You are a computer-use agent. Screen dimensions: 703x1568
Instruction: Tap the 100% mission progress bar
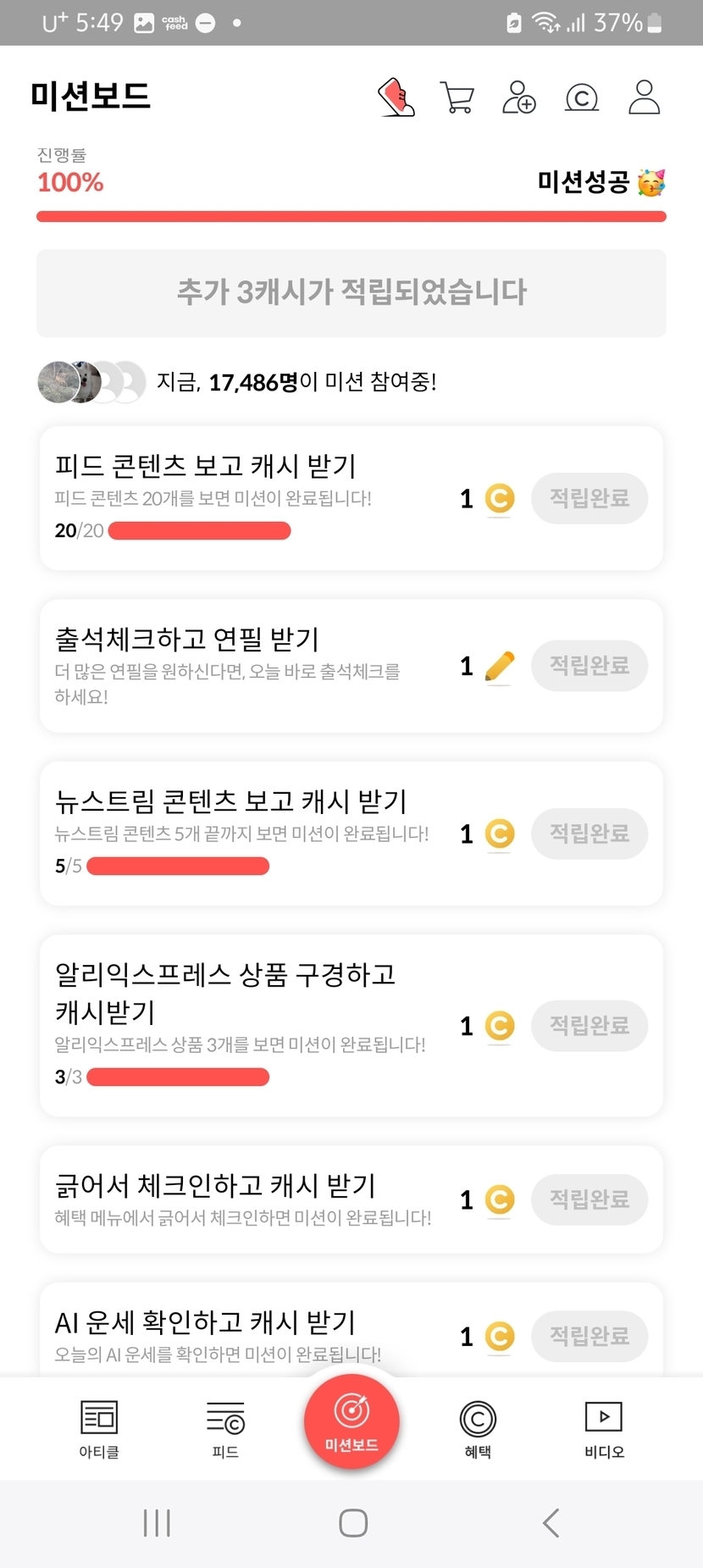point(351,217)
